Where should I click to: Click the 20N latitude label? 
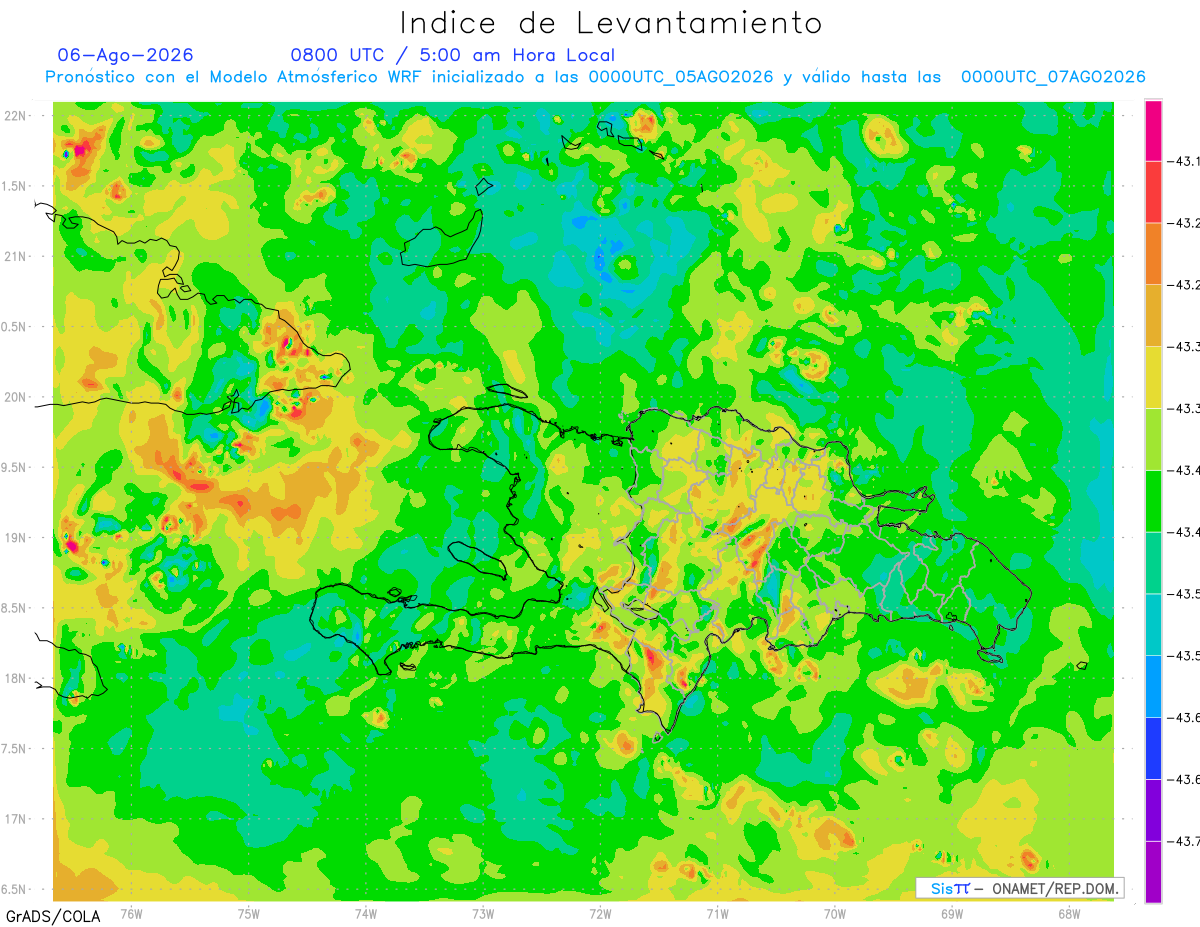tap(15, 397)
